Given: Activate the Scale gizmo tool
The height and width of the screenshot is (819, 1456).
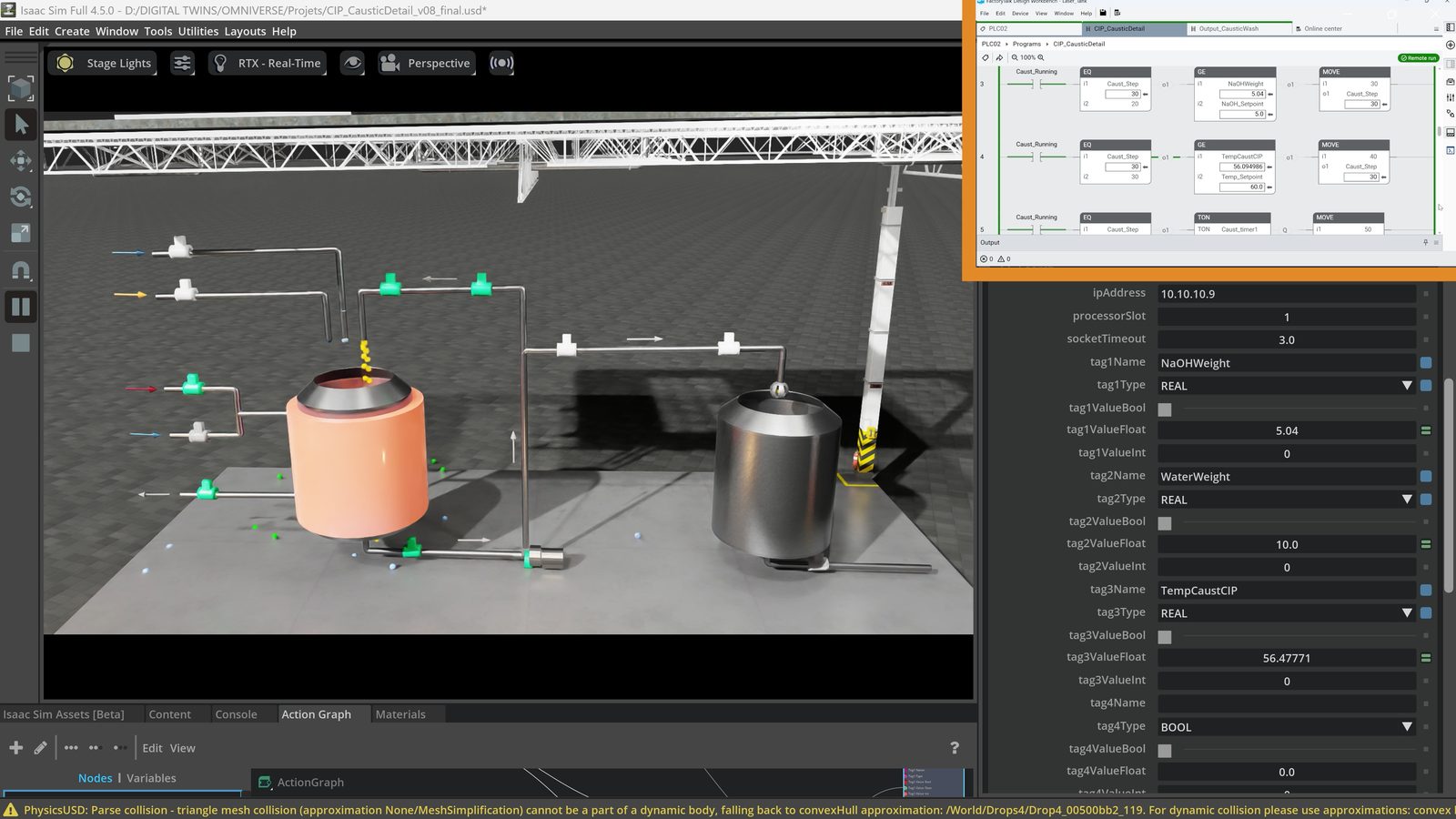Looking at the screenshot, I should tap(21, 234).
